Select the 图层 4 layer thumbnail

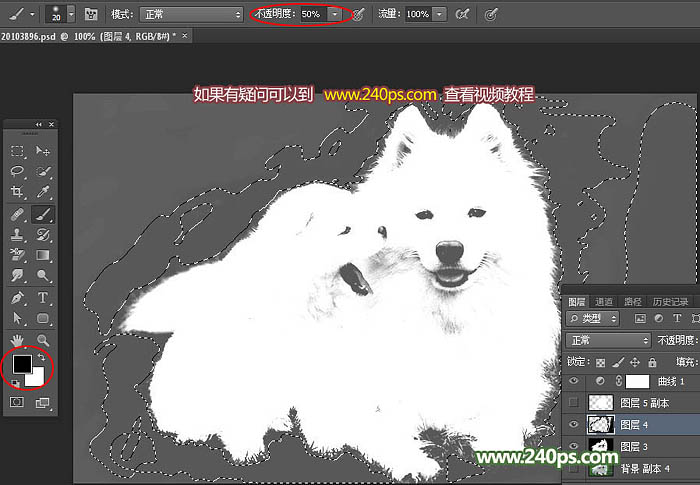pos(602,424)
